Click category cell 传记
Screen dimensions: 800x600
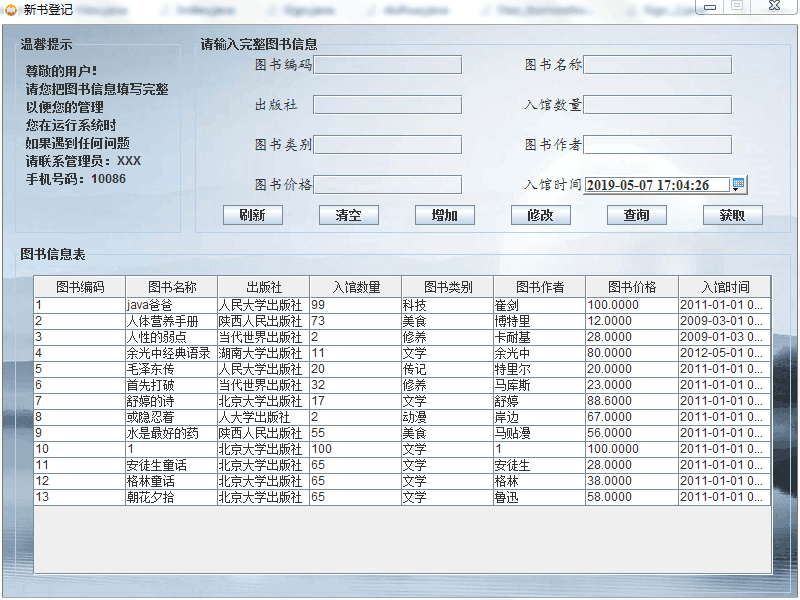(447, 369)
